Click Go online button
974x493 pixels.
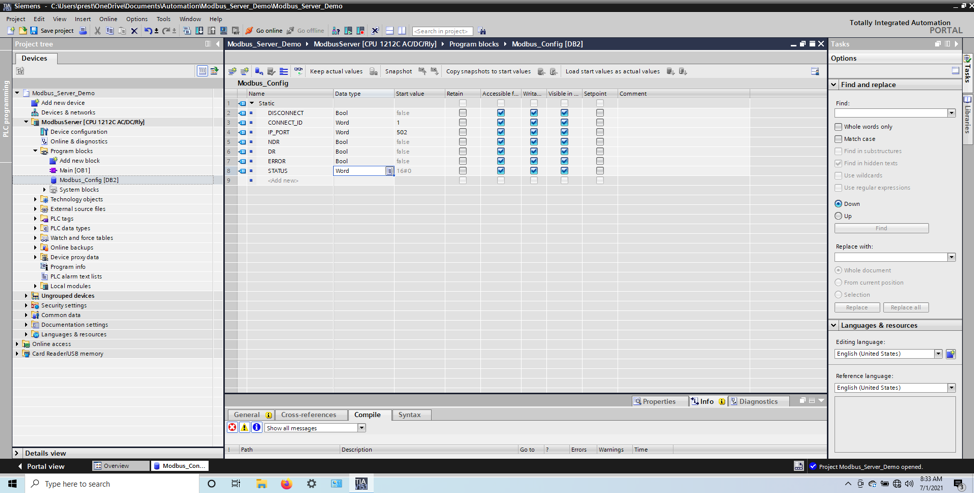[264, 30]
